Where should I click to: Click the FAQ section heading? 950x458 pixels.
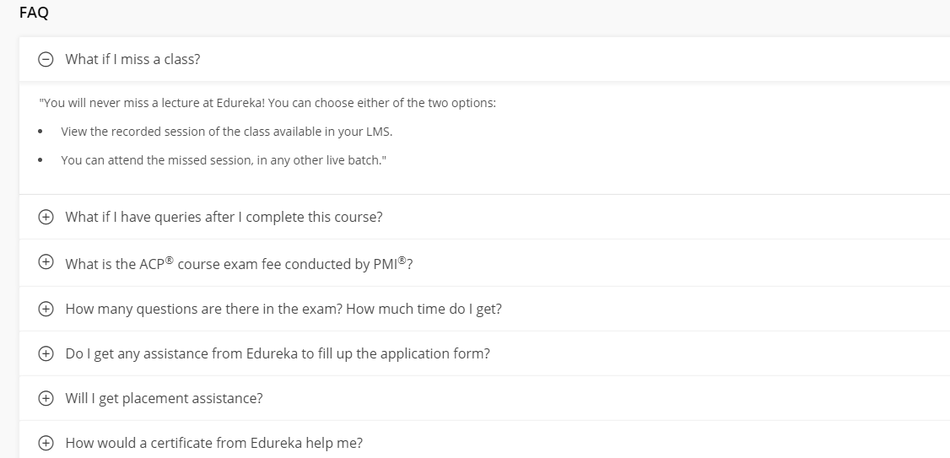[34, 13]
